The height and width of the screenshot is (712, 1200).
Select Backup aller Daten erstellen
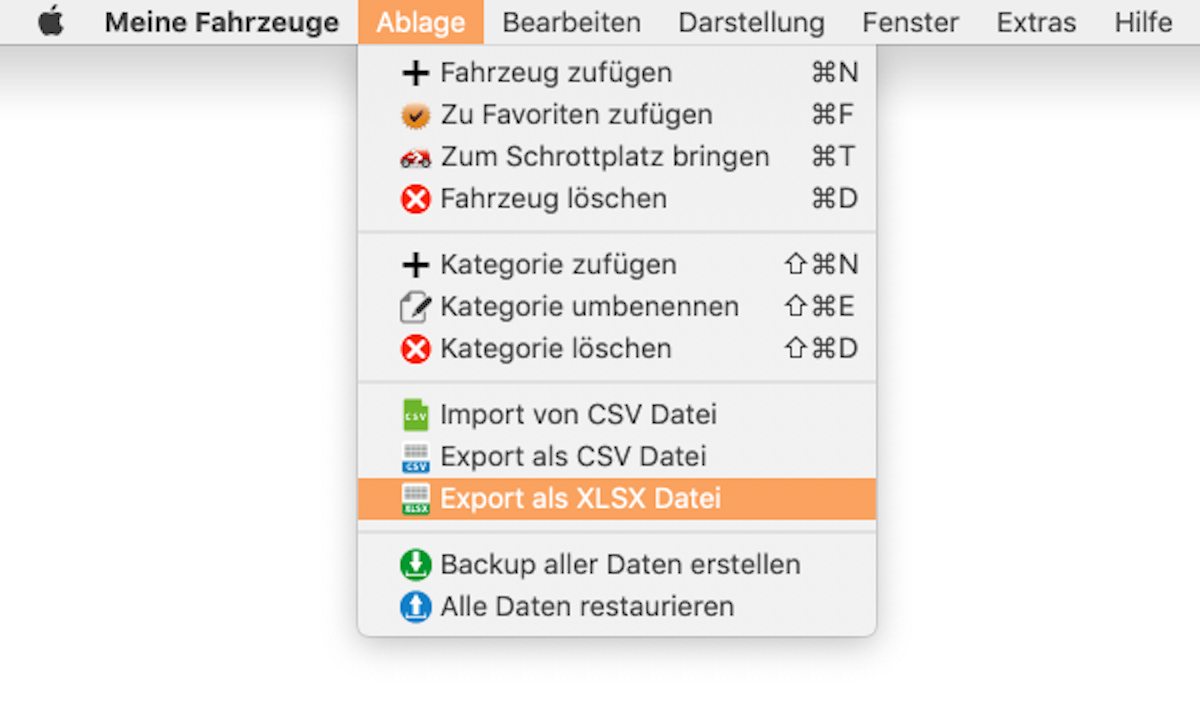pyautogui.click(x=620, y=565)
